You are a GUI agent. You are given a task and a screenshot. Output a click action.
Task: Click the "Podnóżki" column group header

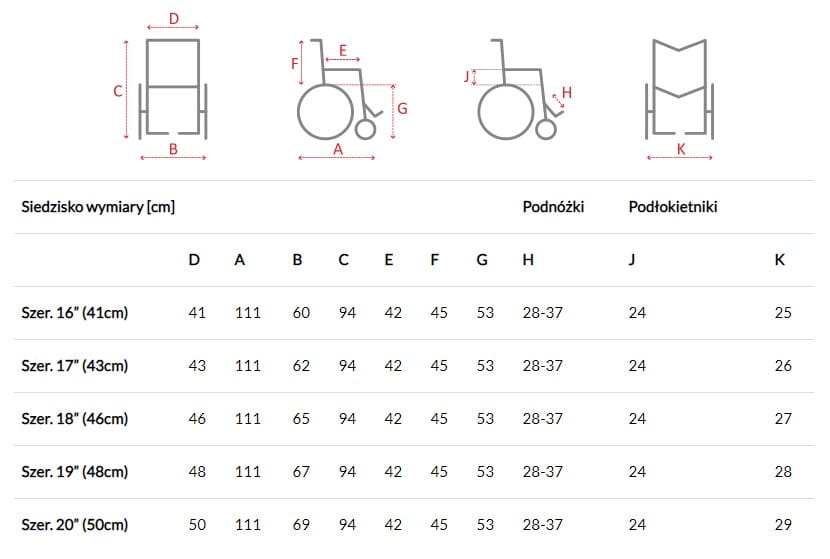tap(553, 208)
